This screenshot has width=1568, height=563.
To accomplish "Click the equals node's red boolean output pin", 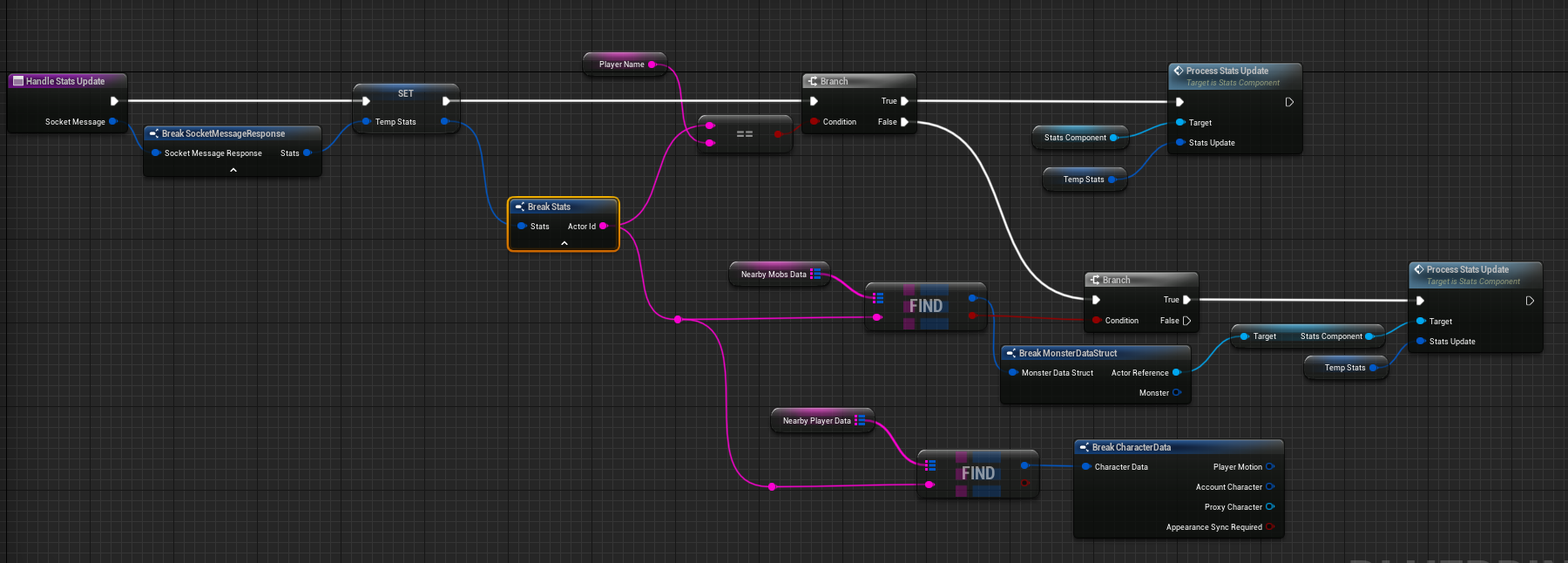I will [x=778, y=134].
